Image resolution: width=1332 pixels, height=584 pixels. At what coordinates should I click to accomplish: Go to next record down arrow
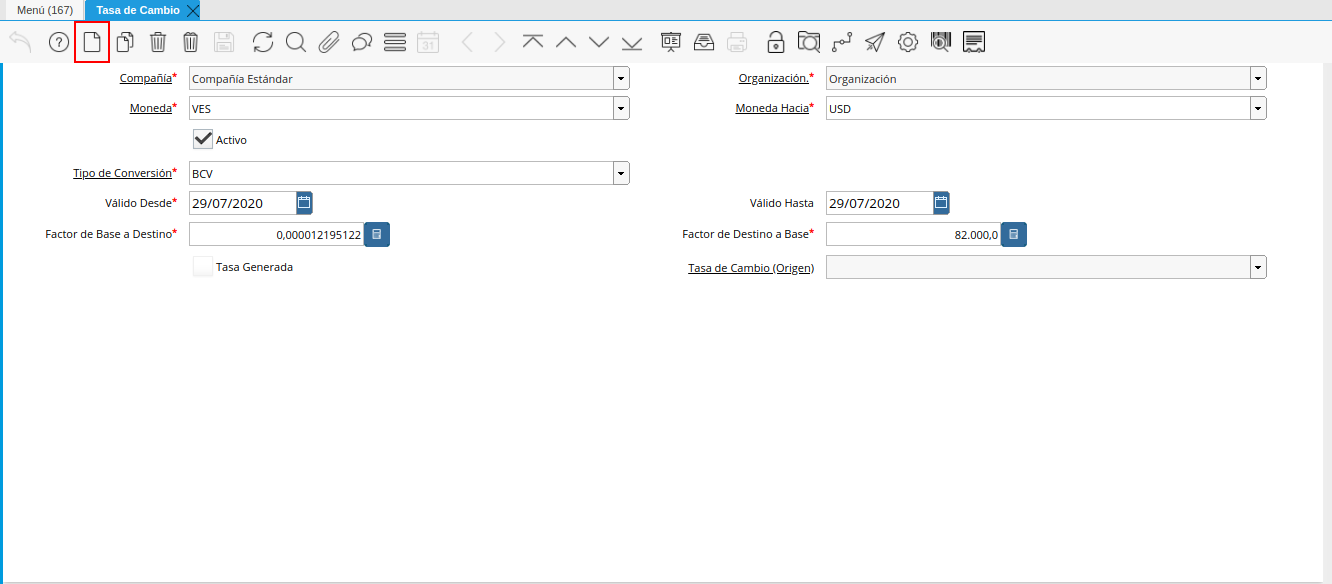tap(599, 42)
